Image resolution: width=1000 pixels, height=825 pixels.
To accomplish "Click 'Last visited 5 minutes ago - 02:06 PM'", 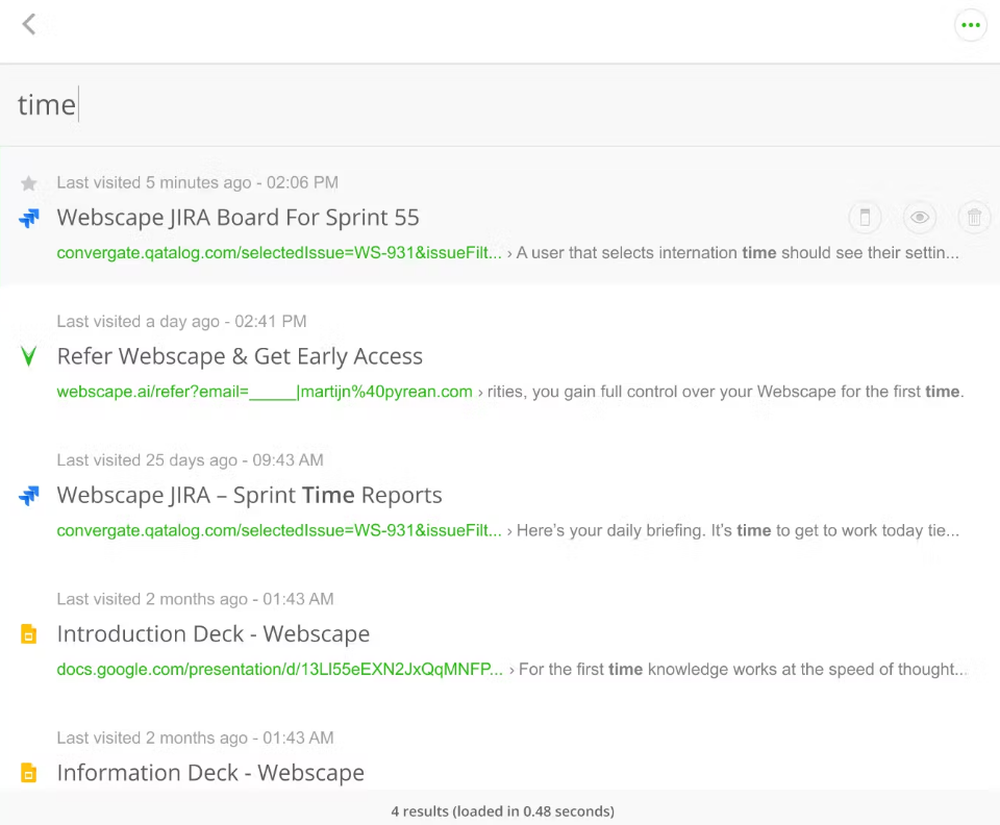I will [197, 183].
